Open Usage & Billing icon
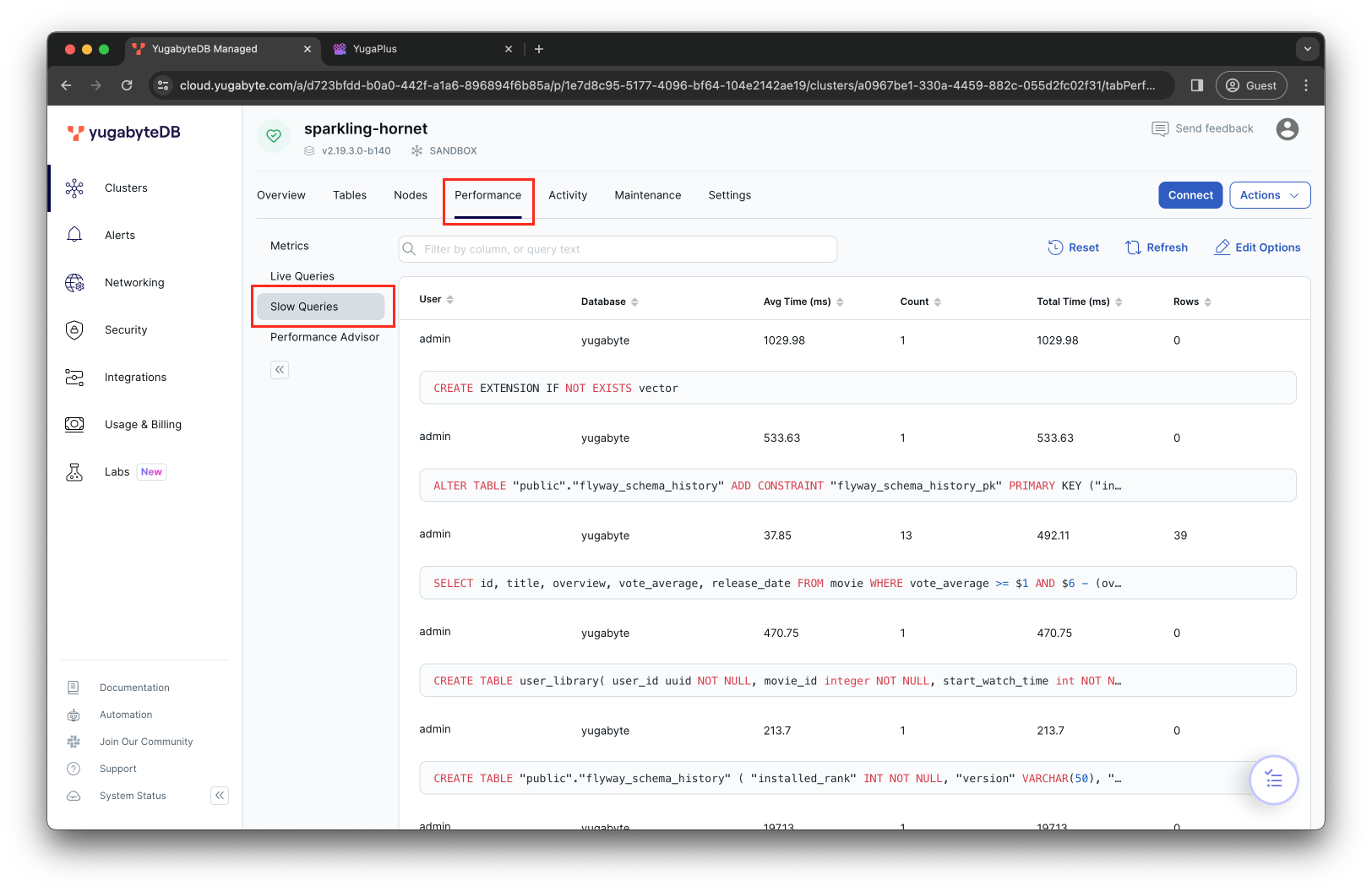The width and height of the screenshot is (1372, 892). coord(74,424)
